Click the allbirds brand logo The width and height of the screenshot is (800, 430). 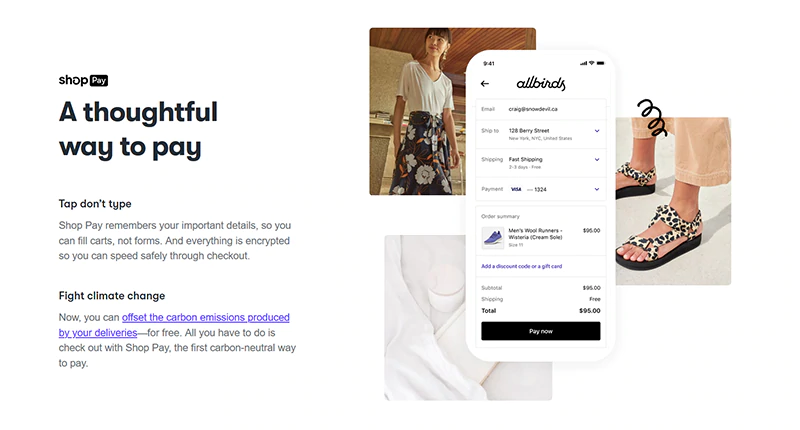[540, 84]
